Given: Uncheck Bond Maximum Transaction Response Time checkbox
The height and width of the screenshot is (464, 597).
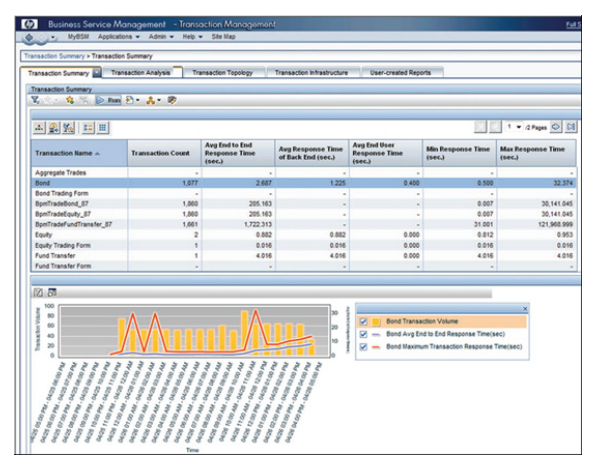Looking at the screenshot, I should pos(363,347).
